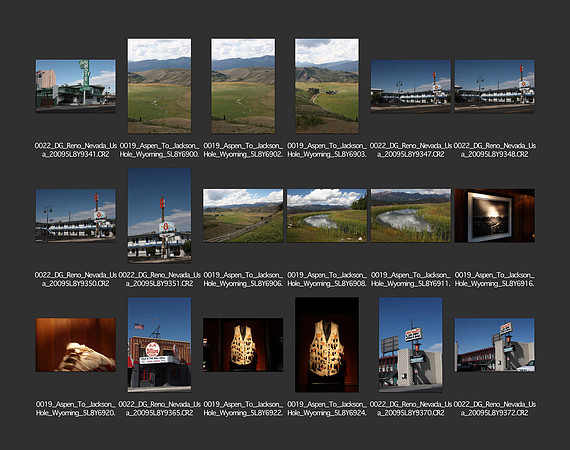The width and height of the screenshot is (570, 450).
Task: Select filename ending 5L8Y9347.CR2
Action: pyautogui.click(x=410, y=150)
